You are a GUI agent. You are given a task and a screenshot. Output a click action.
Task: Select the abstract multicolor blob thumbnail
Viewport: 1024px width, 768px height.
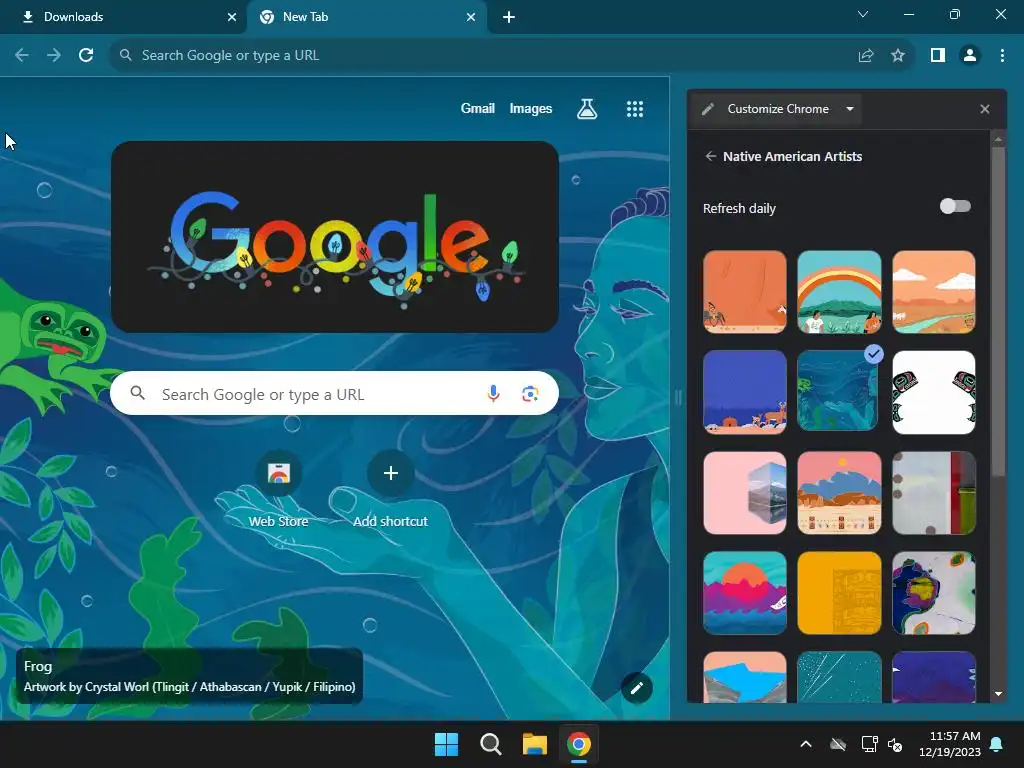coord(934,593)
